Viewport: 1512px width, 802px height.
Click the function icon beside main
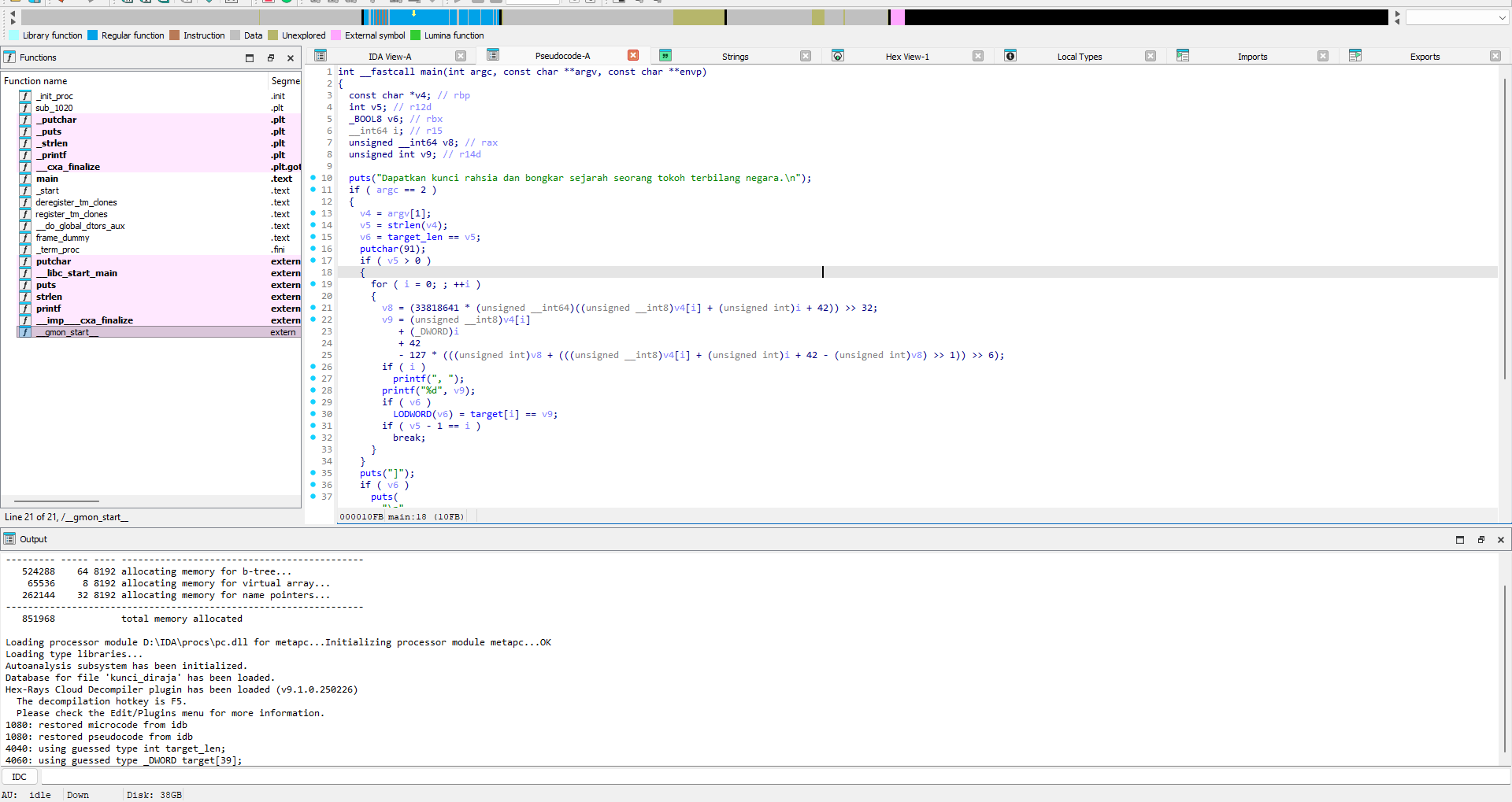coord(25,179)
